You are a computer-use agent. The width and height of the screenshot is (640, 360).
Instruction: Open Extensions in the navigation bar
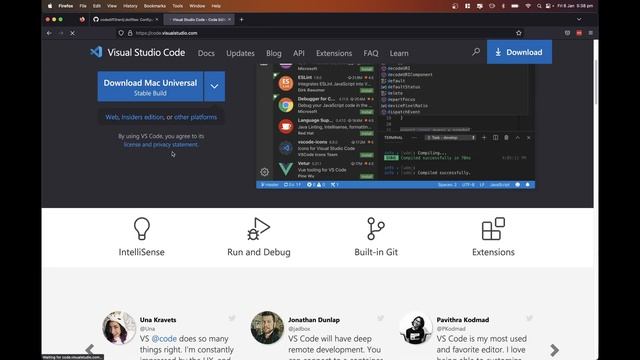click(x=334, y=53)
